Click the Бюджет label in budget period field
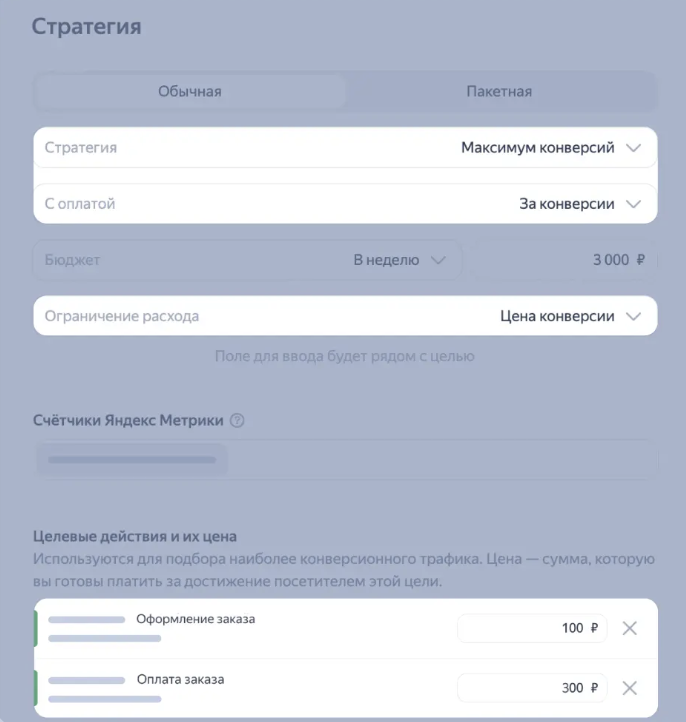This screenshot has height=722, width=686. click(x=73, y=260)
